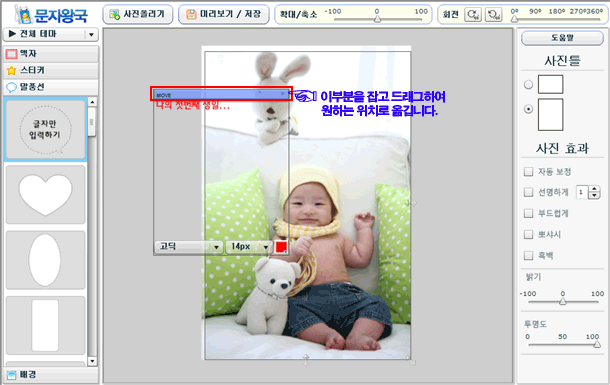Click the 사진올리기 upload button
The width and height of the screenshot is (610, 385).
(x=138, y=14)
